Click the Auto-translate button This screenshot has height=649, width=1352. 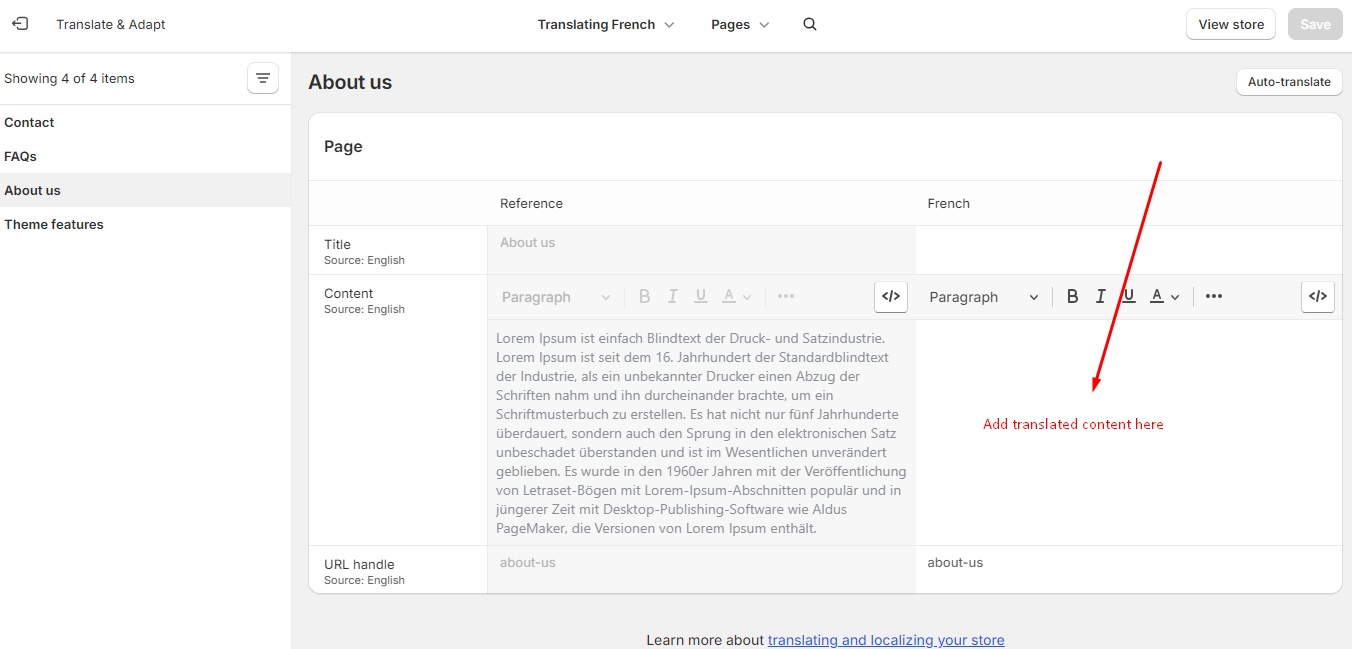click(x=1288, y=82)
